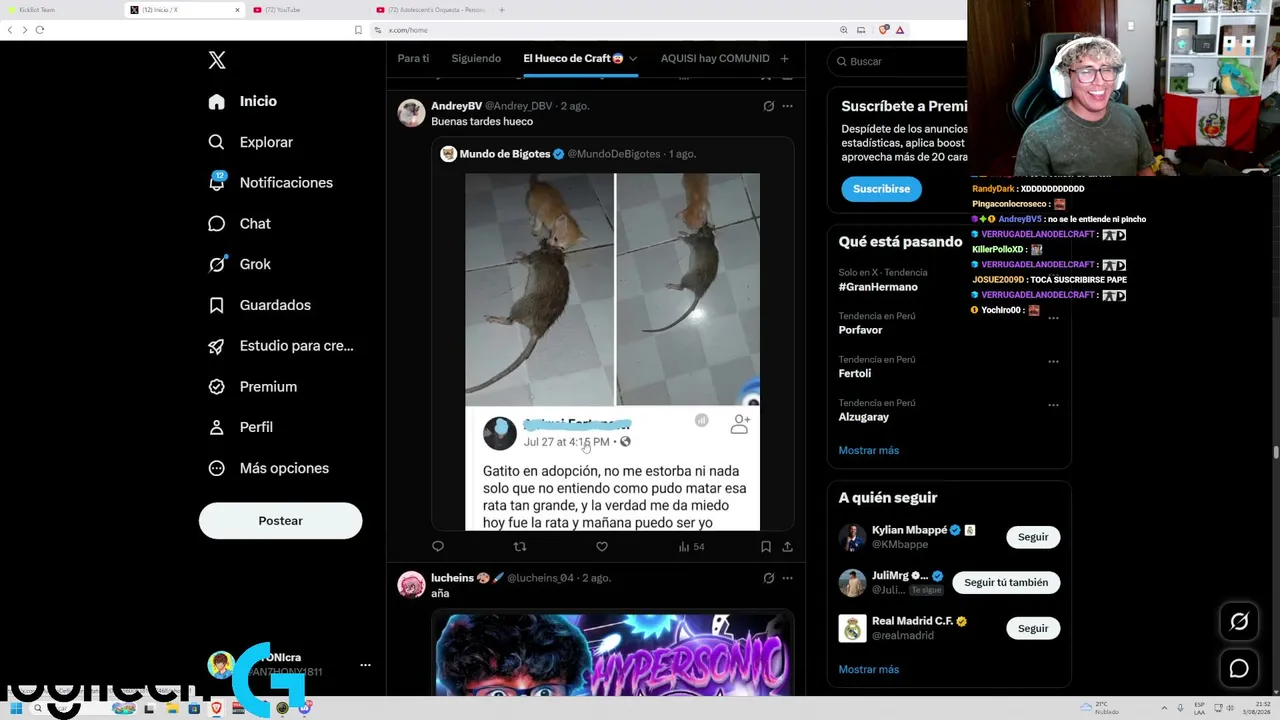Like AndreyBV post
The height and width of the screenshot is (720, 1280).
(x=602, y=547)
